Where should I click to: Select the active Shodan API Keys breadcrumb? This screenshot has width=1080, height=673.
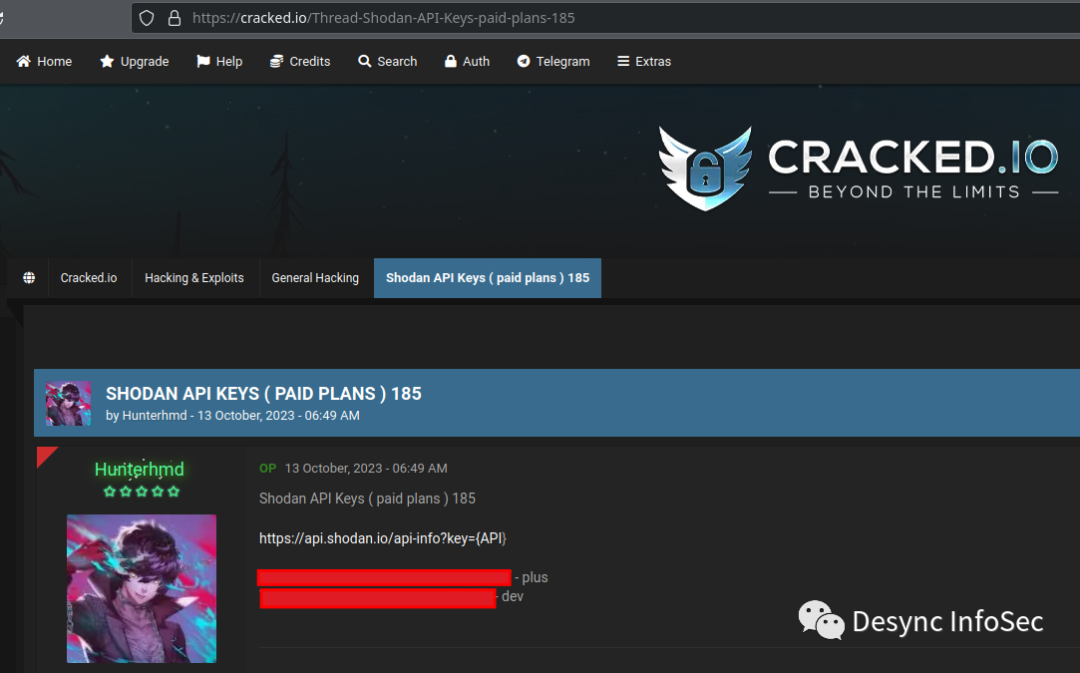[x=488, y=278]
